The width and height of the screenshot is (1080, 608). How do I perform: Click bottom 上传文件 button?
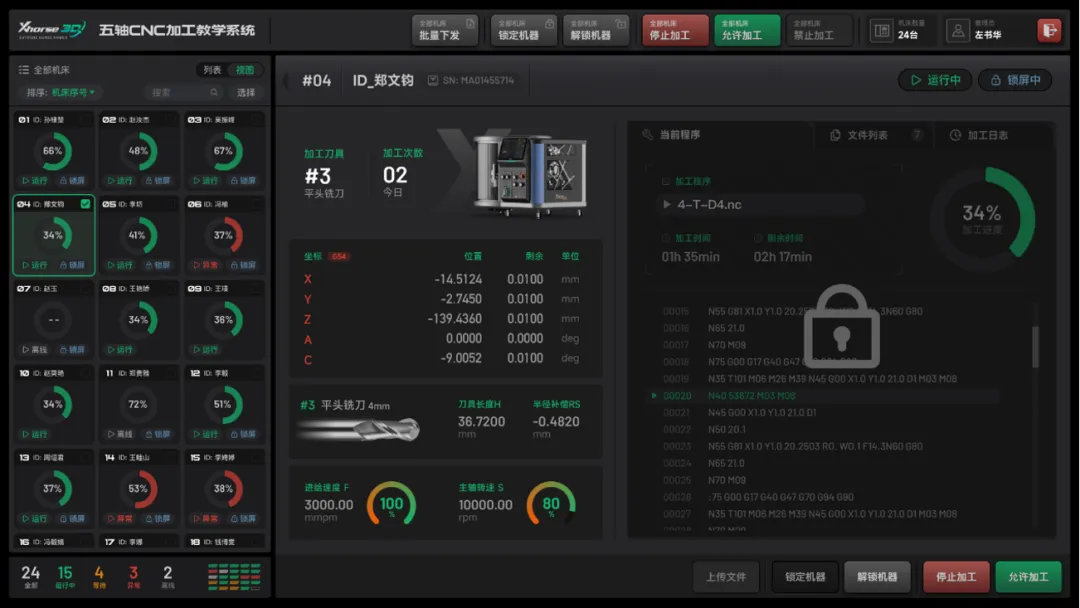point(725,577)
